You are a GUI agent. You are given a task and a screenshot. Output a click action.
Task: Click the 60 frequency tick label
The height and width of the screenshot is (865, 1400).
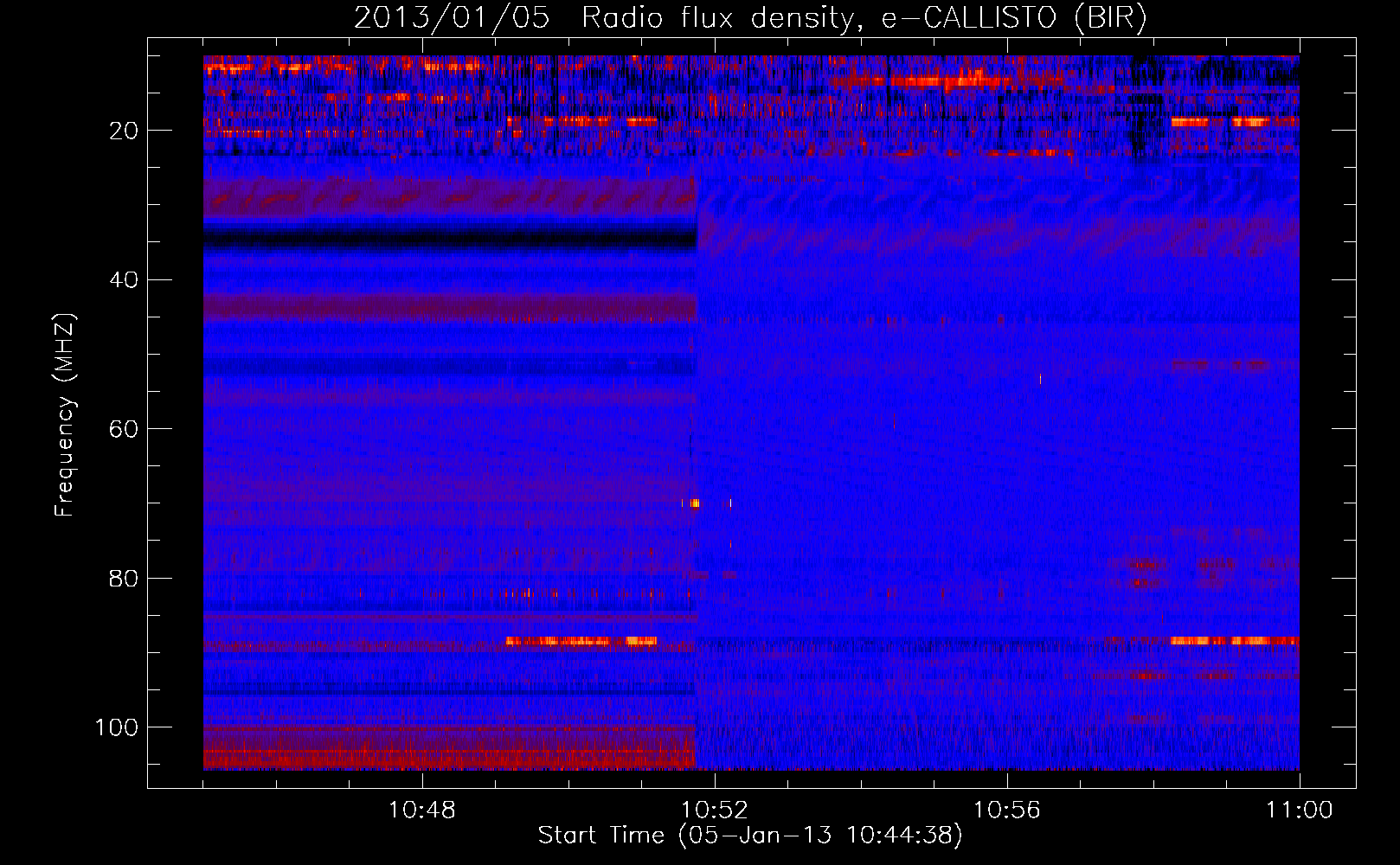click(x=124, y=429)
